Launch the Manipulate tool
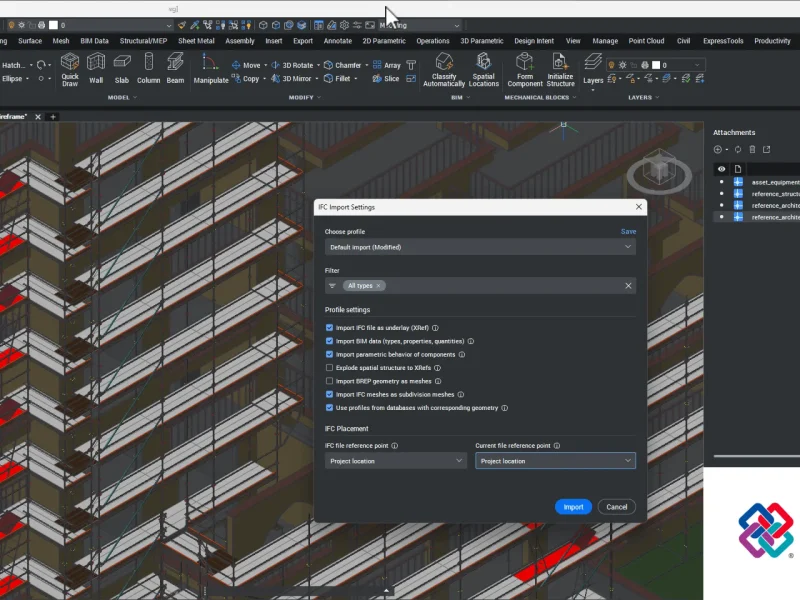 [211, 69]
